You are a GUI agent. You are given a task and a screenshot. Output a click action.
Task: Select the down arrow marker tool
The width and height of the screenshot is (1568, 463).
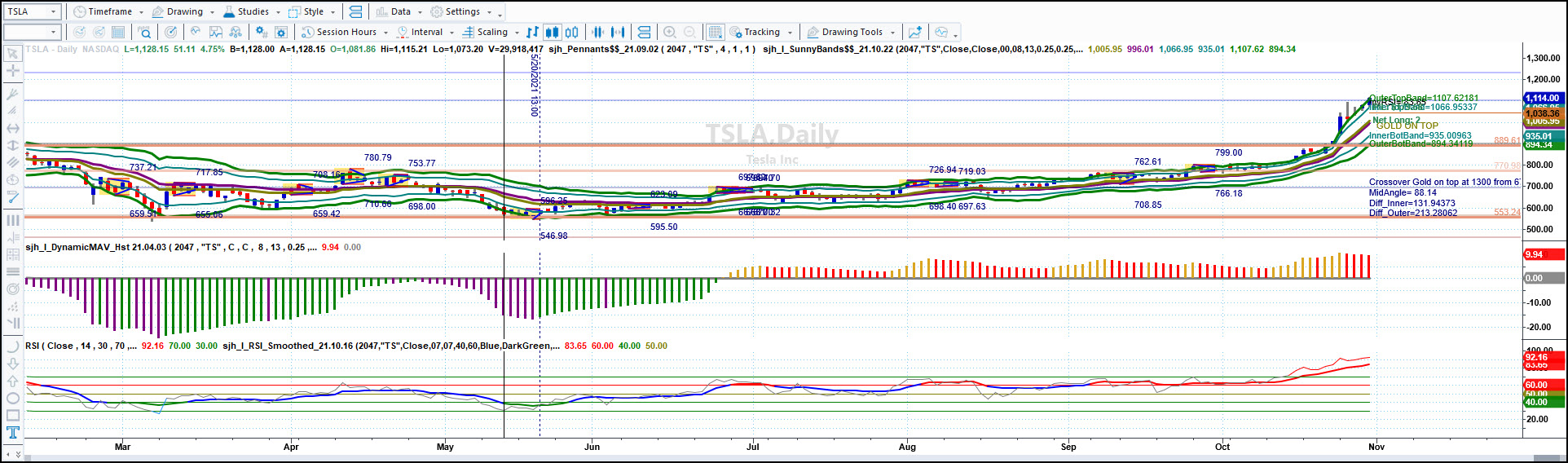pos(12,364)
